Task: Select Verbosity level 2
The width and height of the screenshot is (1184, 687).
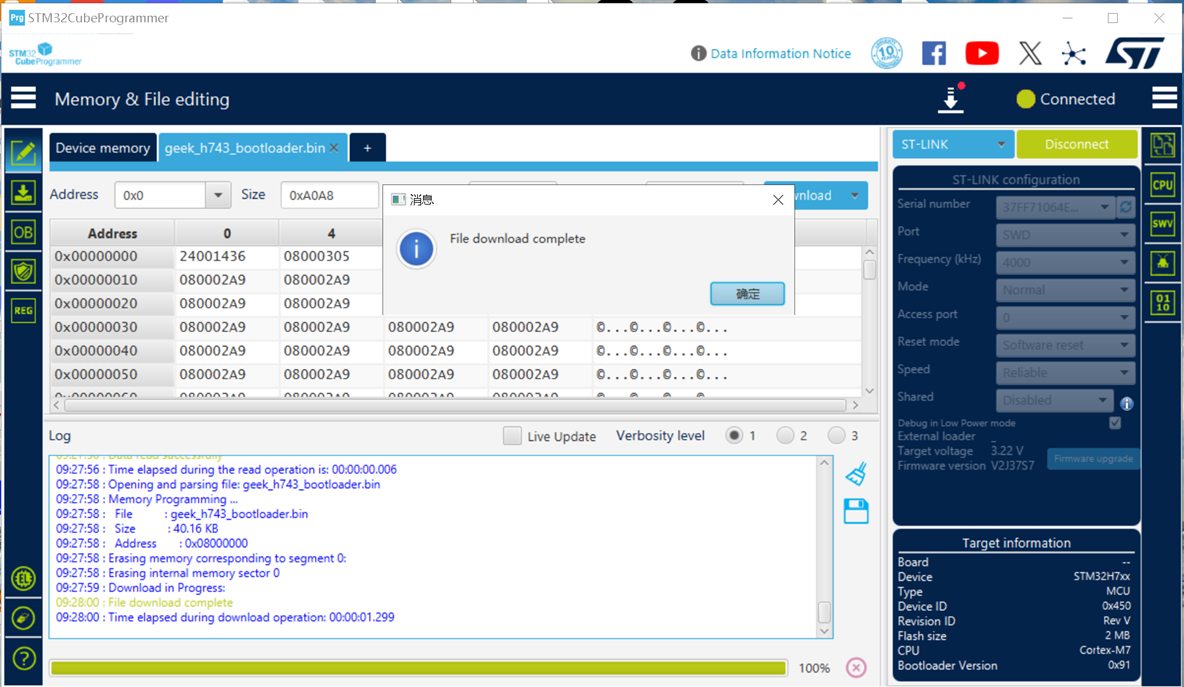Action: (785, 436)
